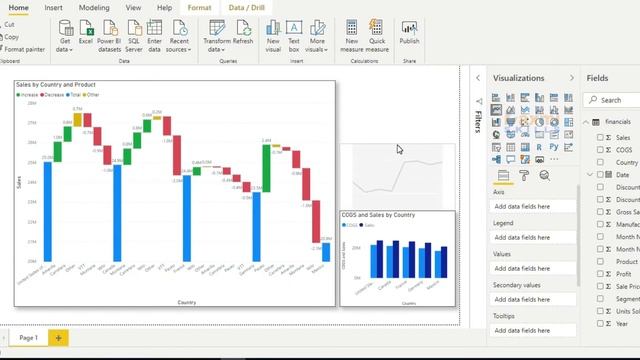Open the Format ribbon tab
Image resolution: width=640 pixels, height=360 pixels.
tap(199, 8)
